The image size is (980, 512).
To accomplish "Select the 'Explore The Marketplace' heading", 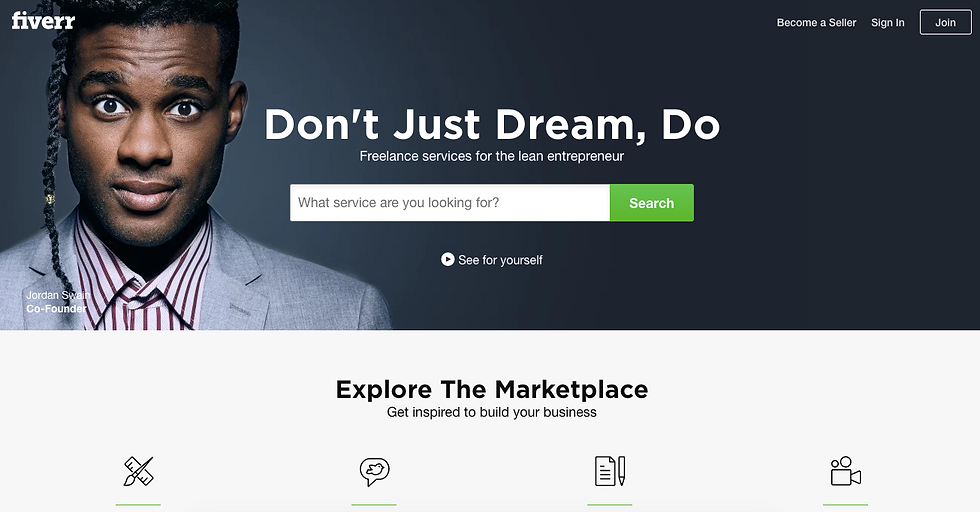I will [492, 389].
